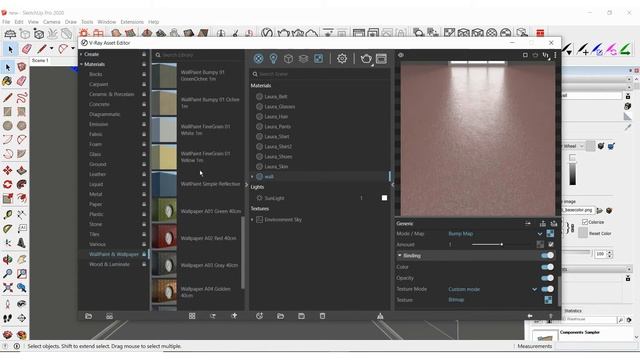This screenshot has height=360, width=640.
Task: Expand the Create library tree node
Action: 81,54
